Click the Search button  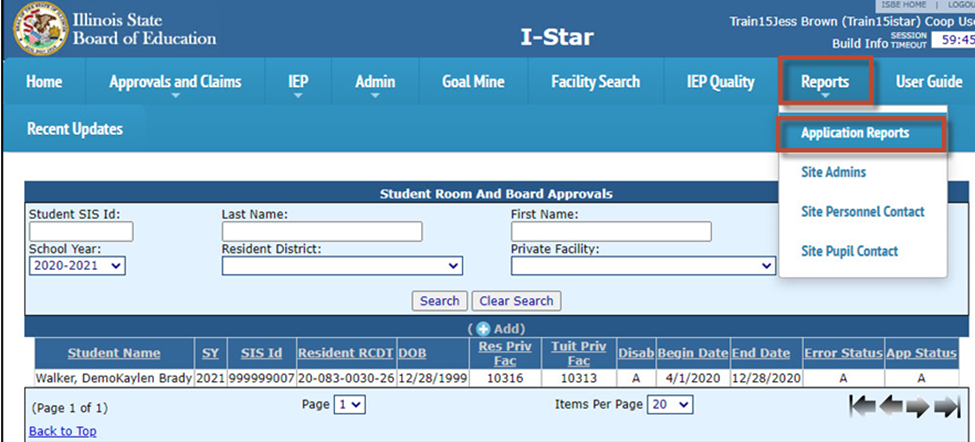click(x=440, y=301)
